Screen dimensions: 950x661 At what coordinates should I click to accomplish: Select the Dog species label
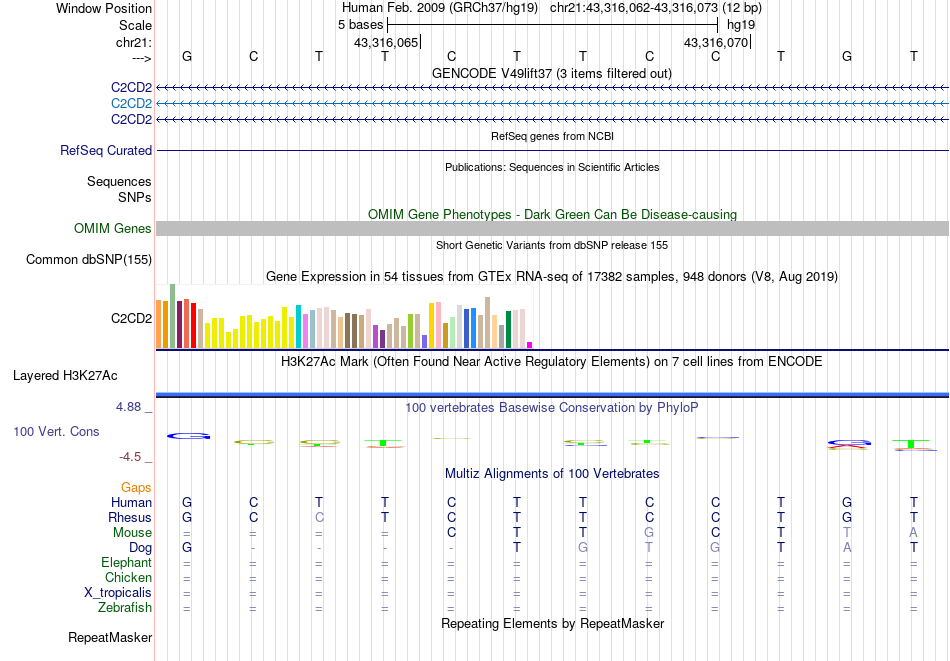pos(140,548)
